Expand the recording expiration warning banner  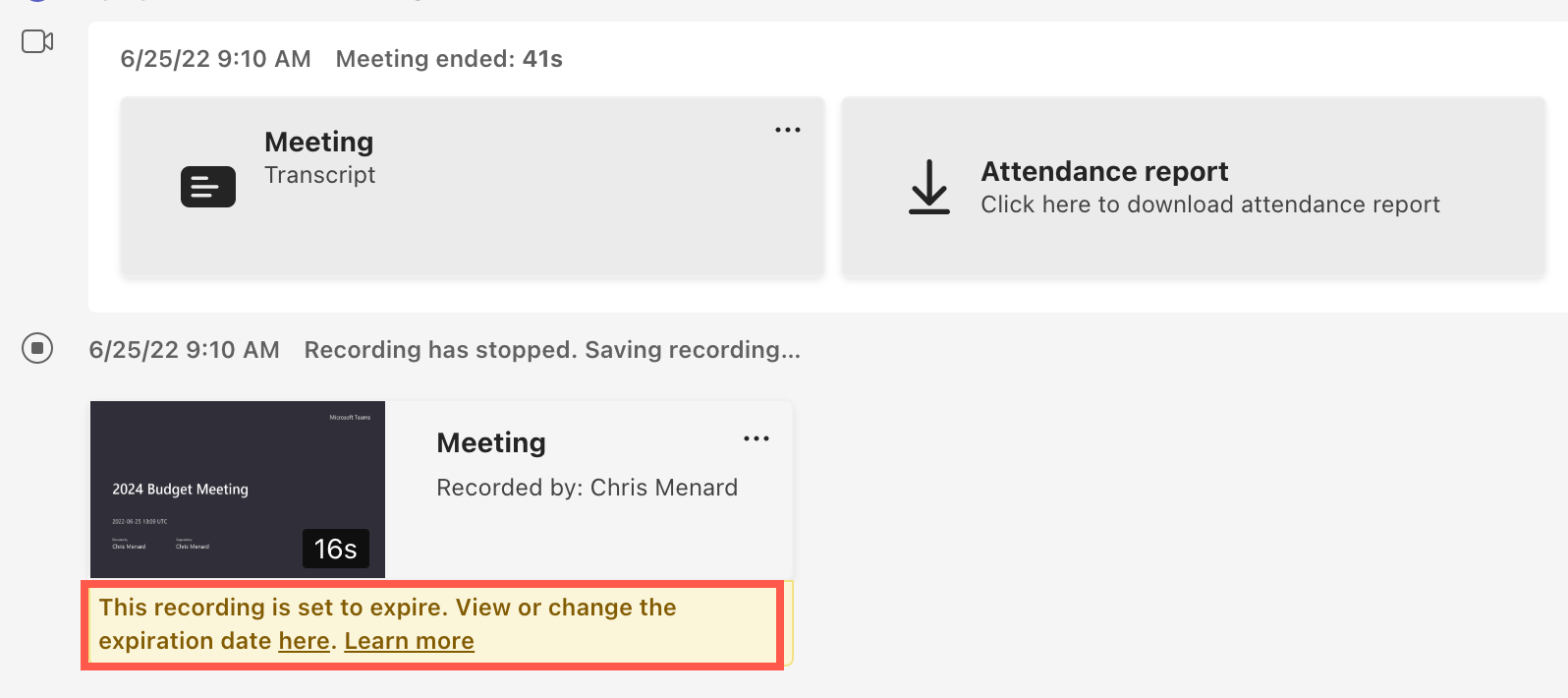[432, 623]
